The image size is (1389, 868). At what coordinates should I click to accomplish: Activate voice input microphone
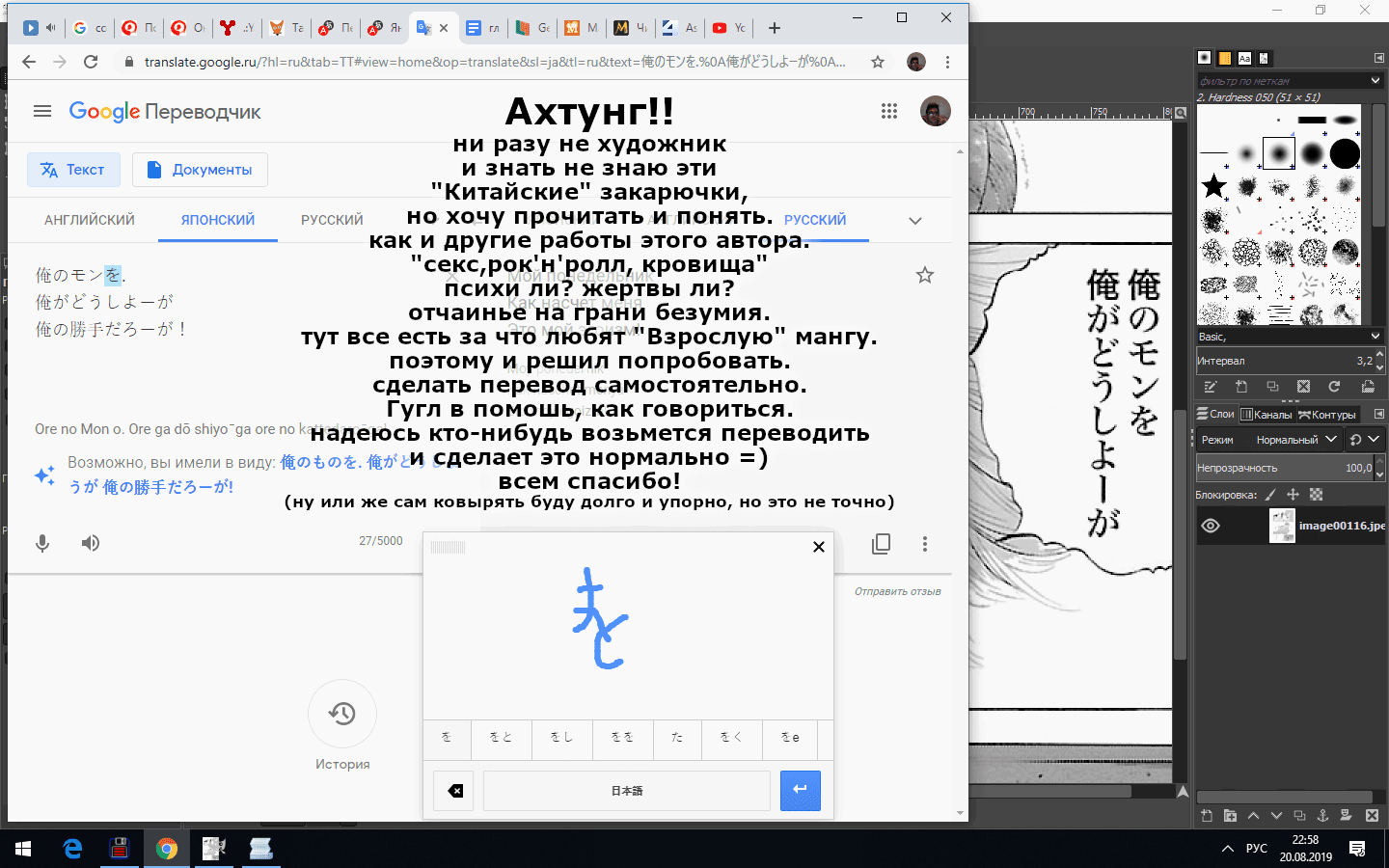click(42, 543)
